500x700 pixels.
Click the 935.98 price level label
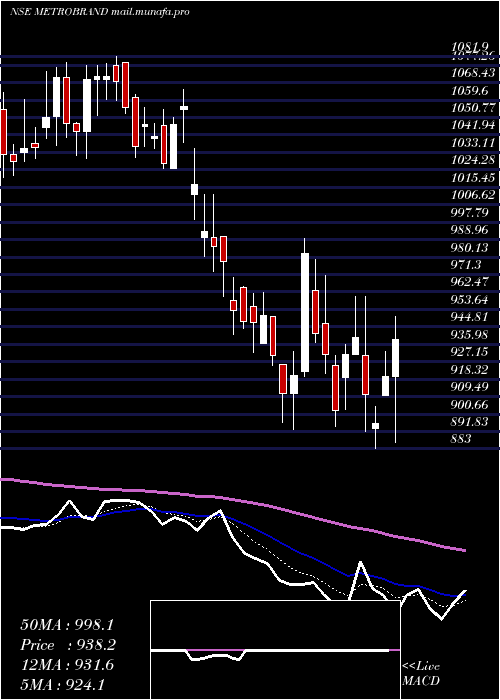point(470,334)
